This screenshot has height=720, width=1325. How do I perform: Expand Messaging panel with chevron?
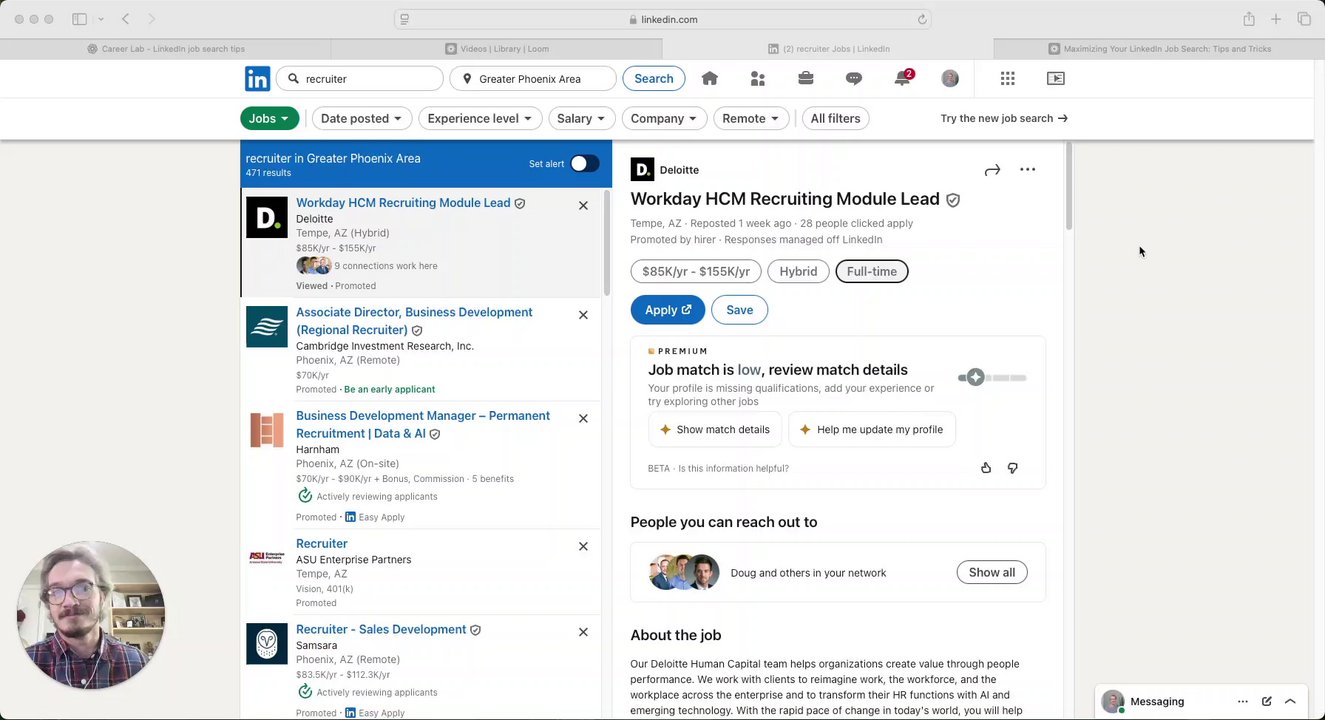tap(1291, 702)
